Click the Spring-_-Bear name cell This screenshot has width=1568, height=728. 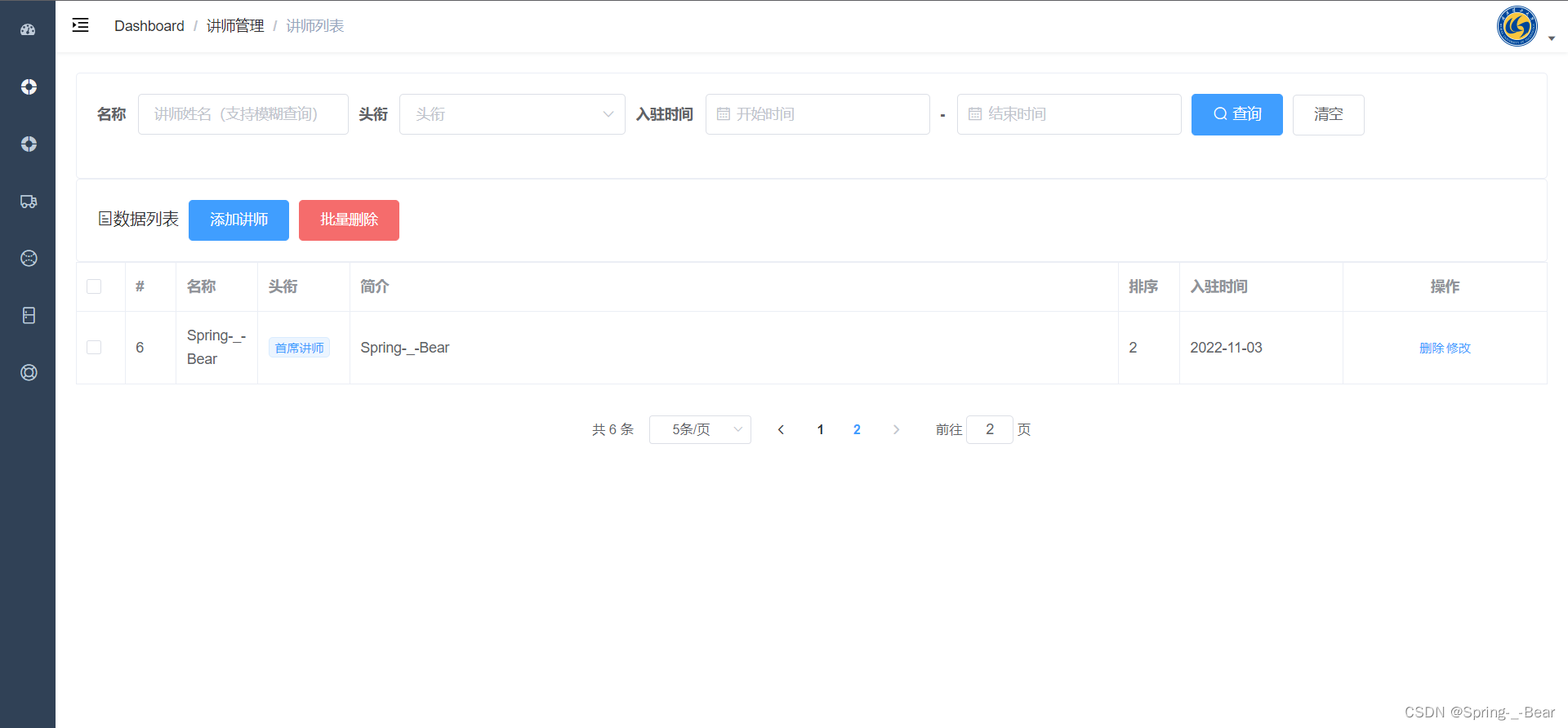tap(216, 347)
